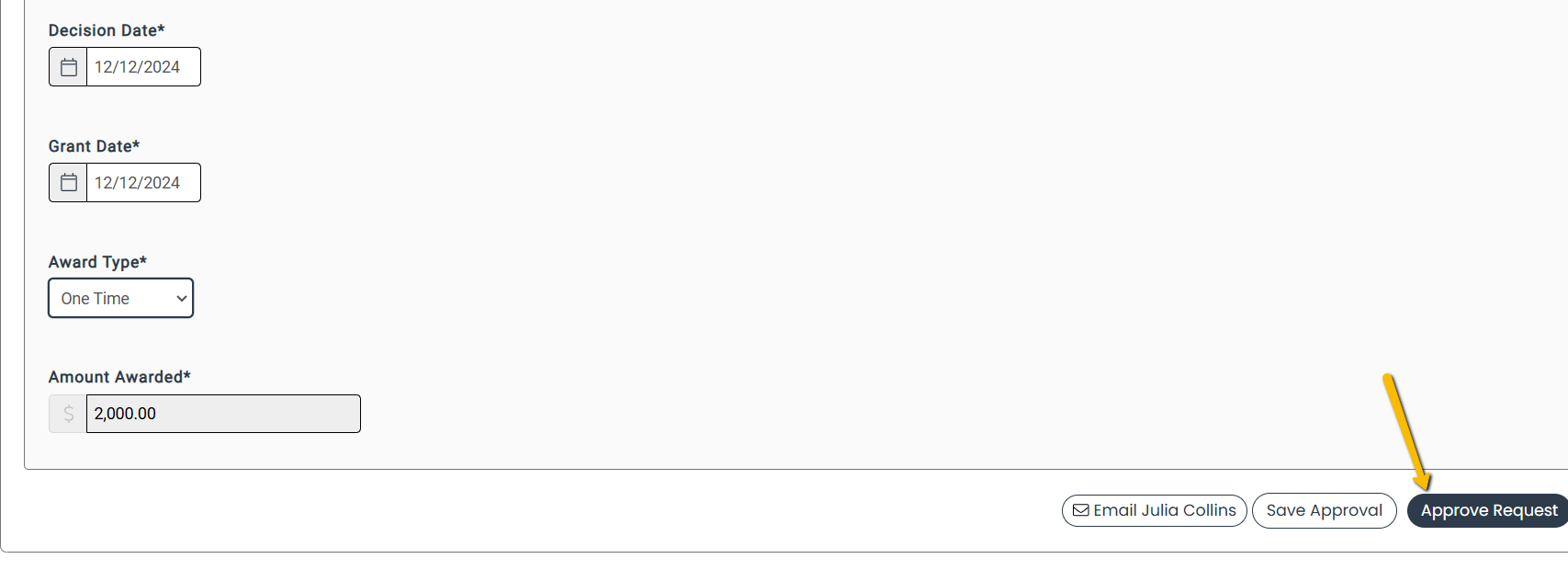
Task: Open the Decision Date calendar picker icon
Action: [69, 67]
